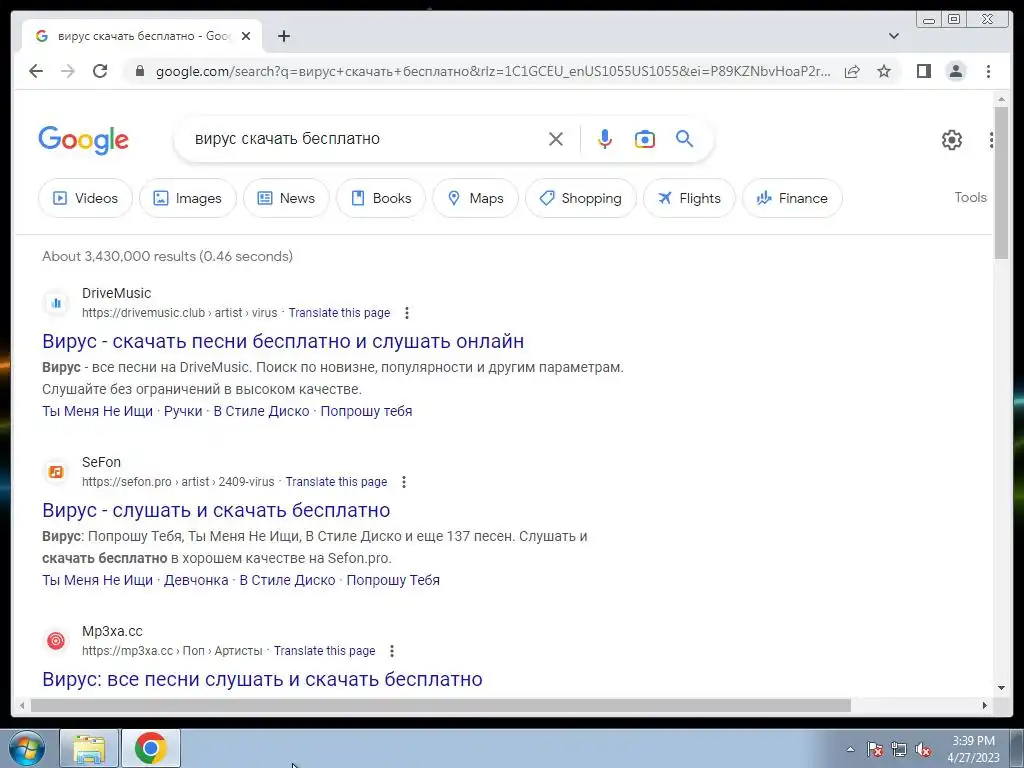Submit search with magnifier icon
This screenshot has height=768, width=1024.
[684, 138]
